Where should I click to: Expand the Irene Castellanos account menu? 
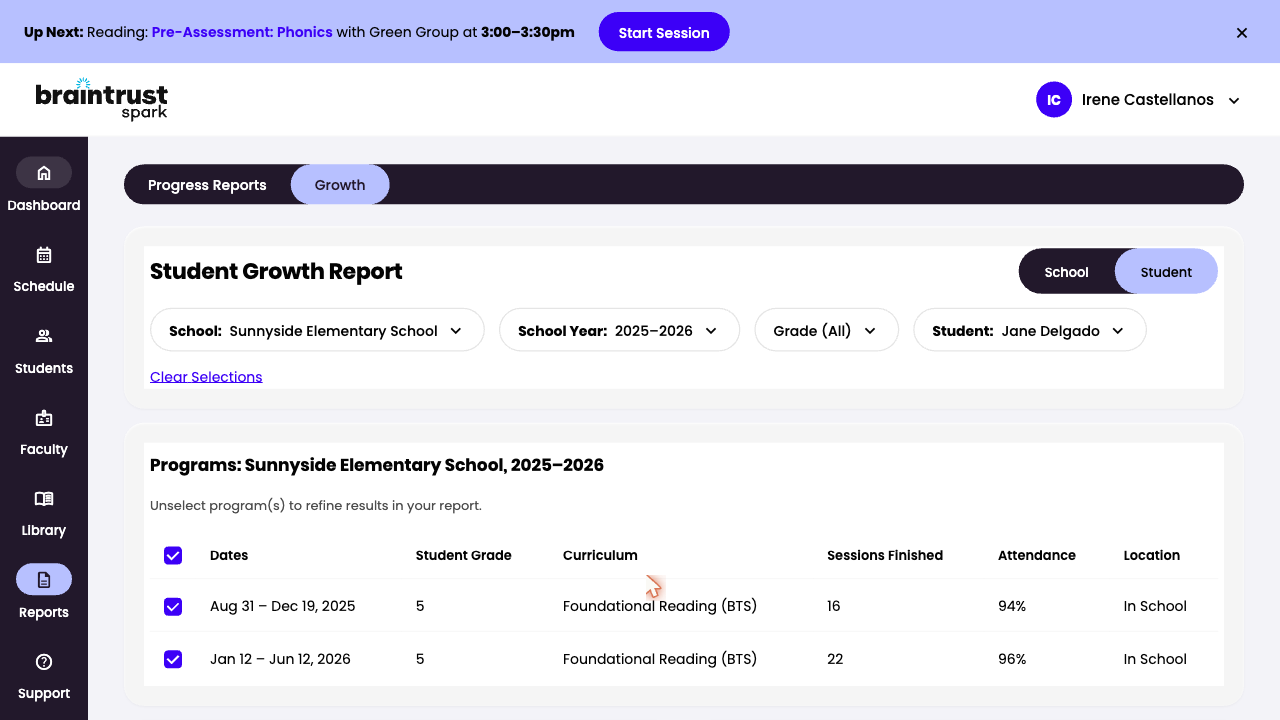[1234, 100]
